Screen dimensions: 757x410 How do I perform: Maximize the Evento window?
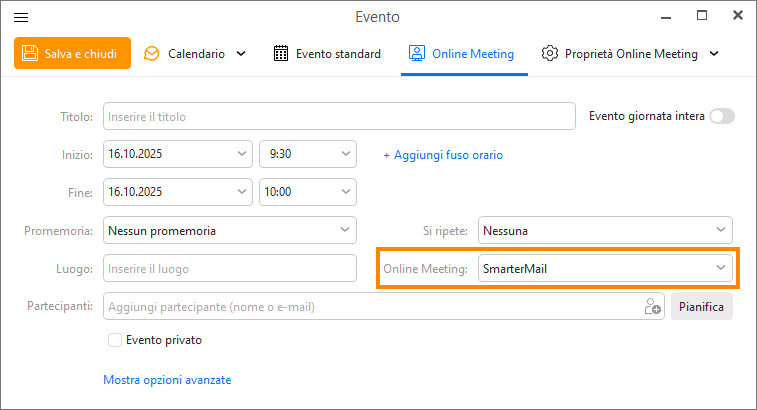click(x=702, y=16)
